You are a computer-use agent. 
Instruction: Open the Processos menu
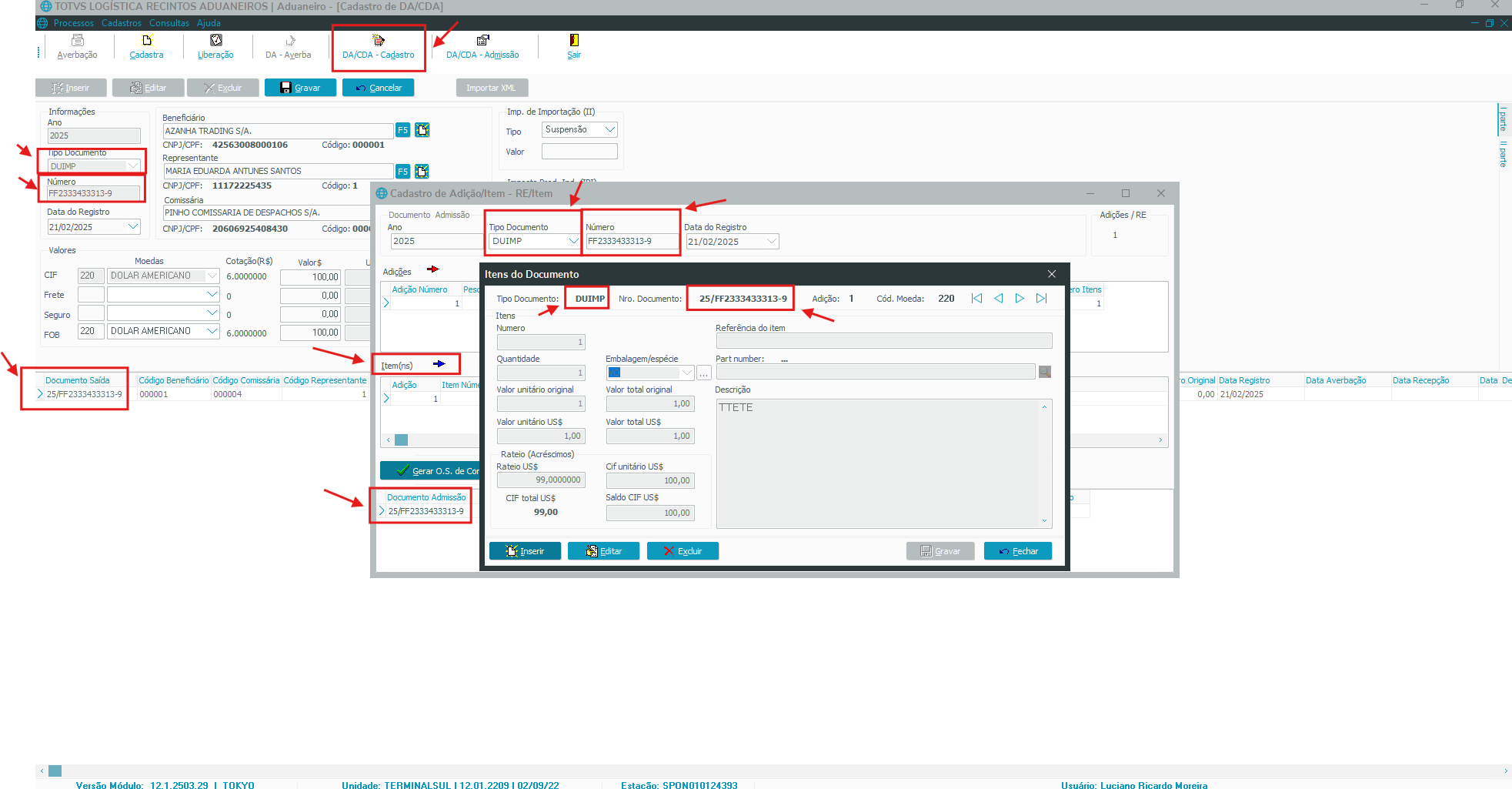tap(74, 23)
